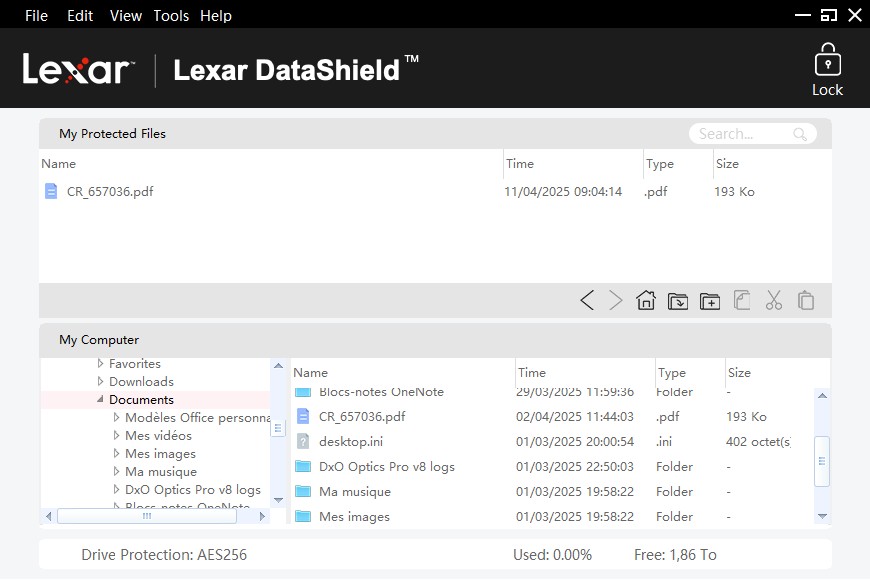
Task: Click DxO Optics Pro v8 logs folder icon
Action: tap(303, 466)
